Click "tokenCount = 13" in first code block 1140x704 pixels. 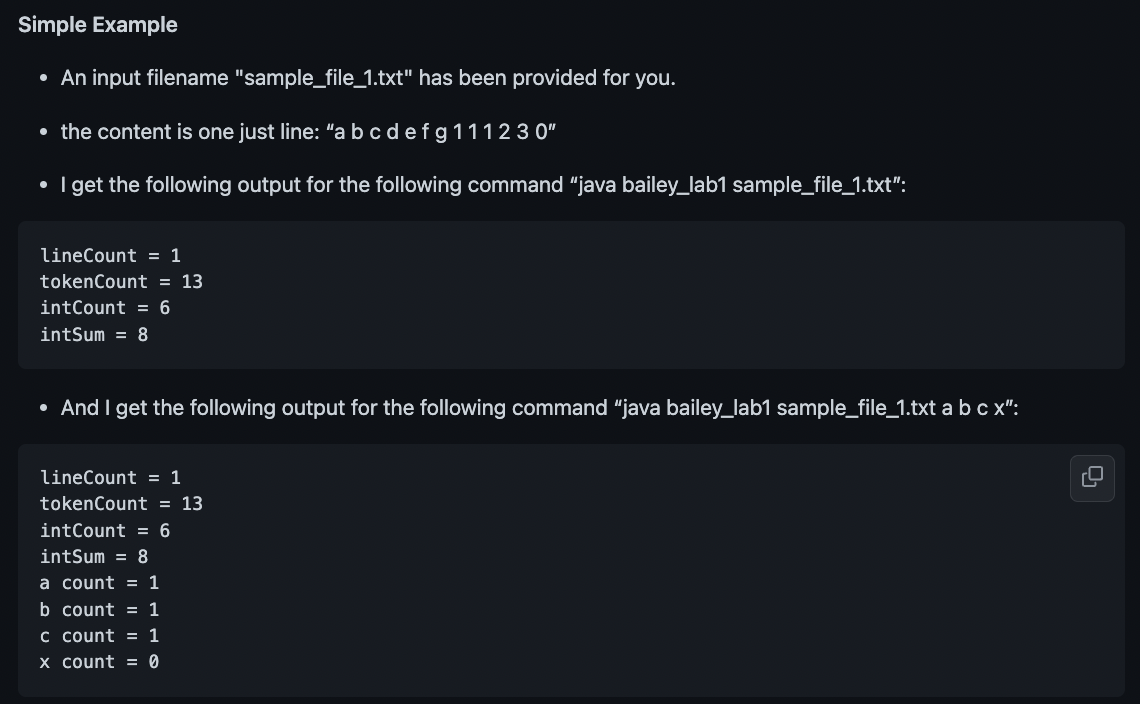point(121,282)
